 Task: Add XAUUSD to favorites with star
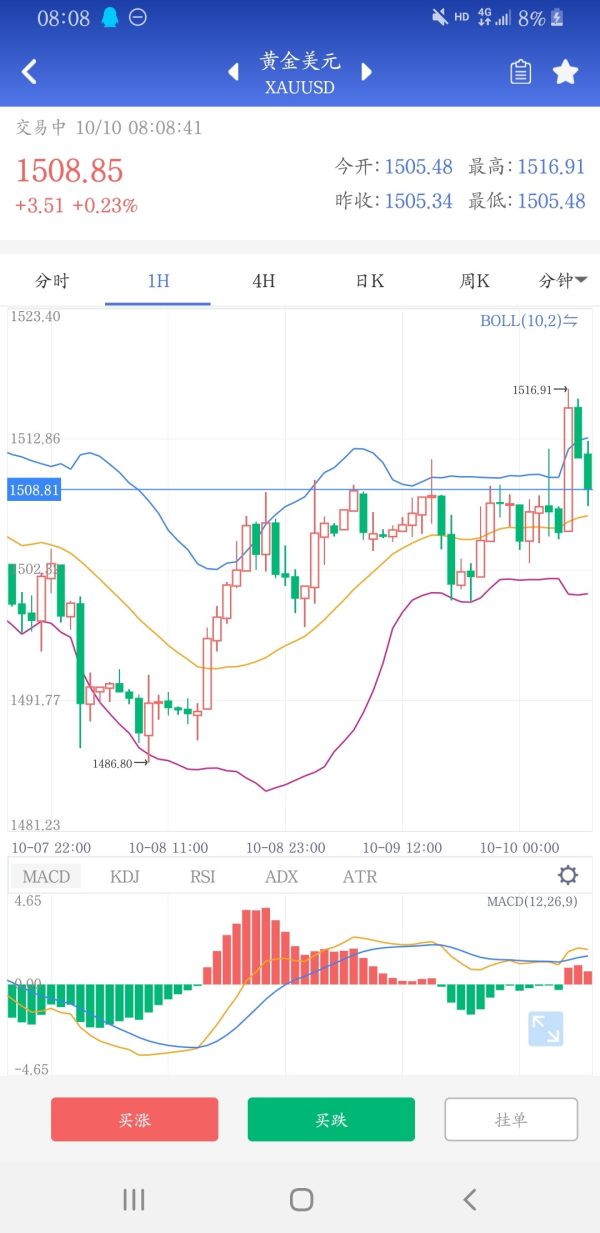point(565,72)
